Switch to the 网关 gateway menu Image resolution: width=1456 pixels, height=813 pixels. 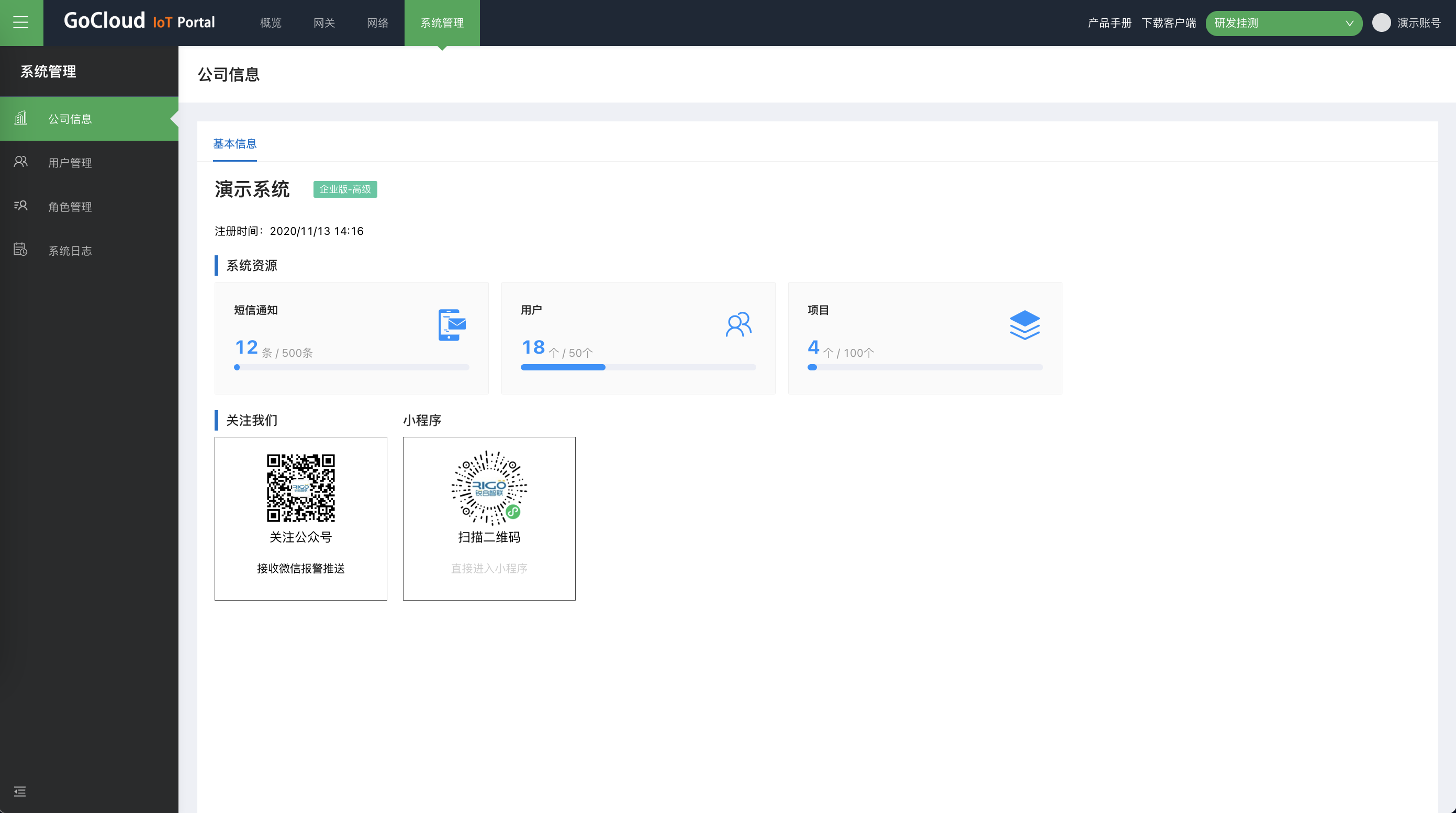[324, 22]
